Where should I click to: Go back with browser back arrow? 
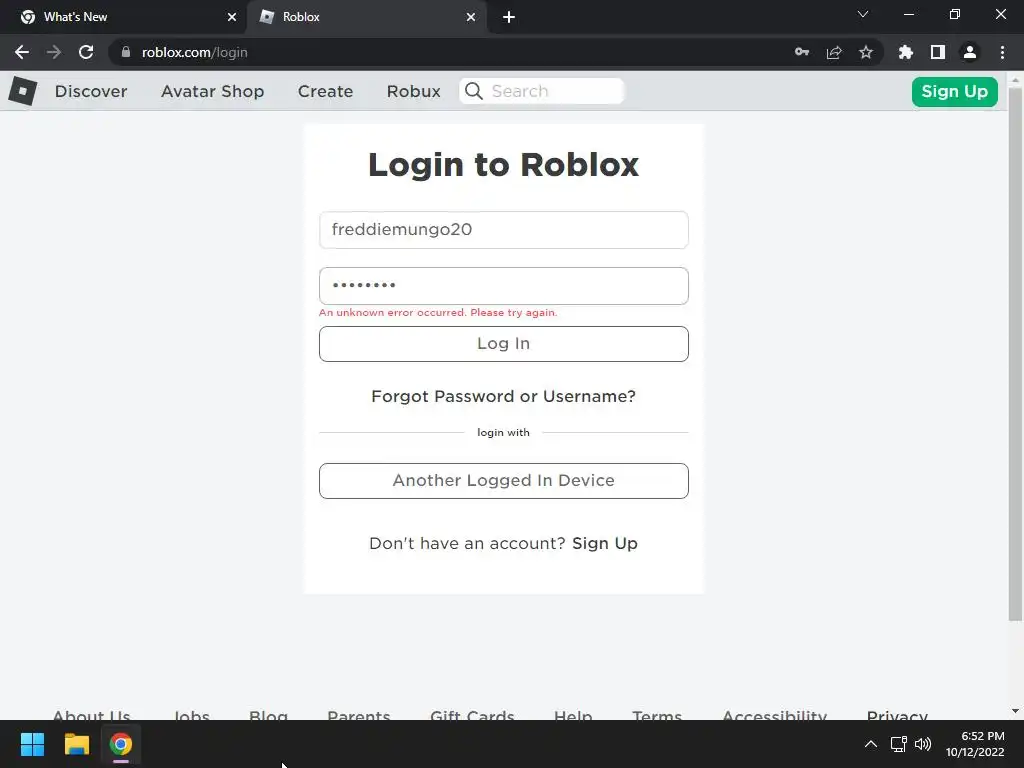[22, 52]
